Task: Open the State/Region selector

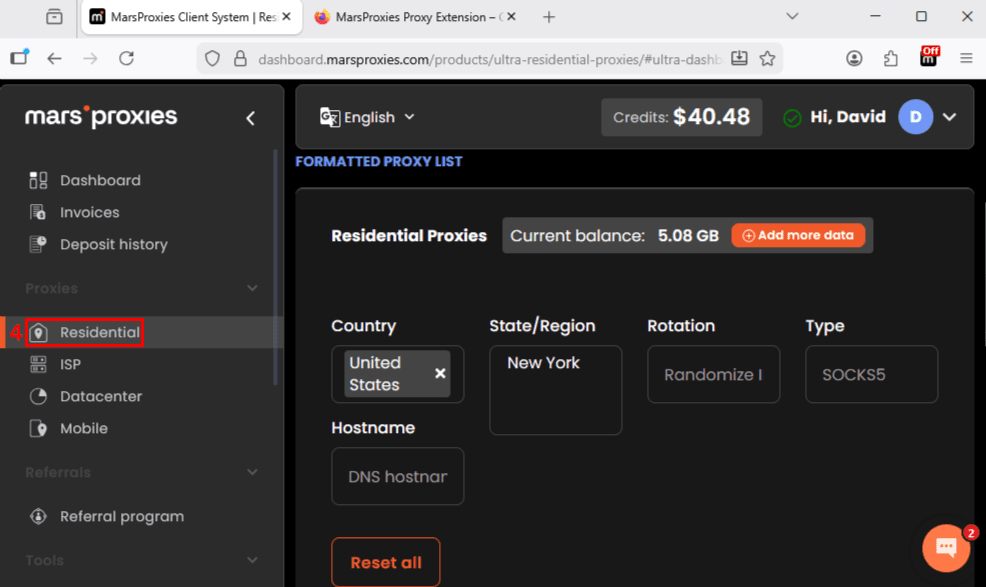Action: pyautogui.click(x=556, y=390)
